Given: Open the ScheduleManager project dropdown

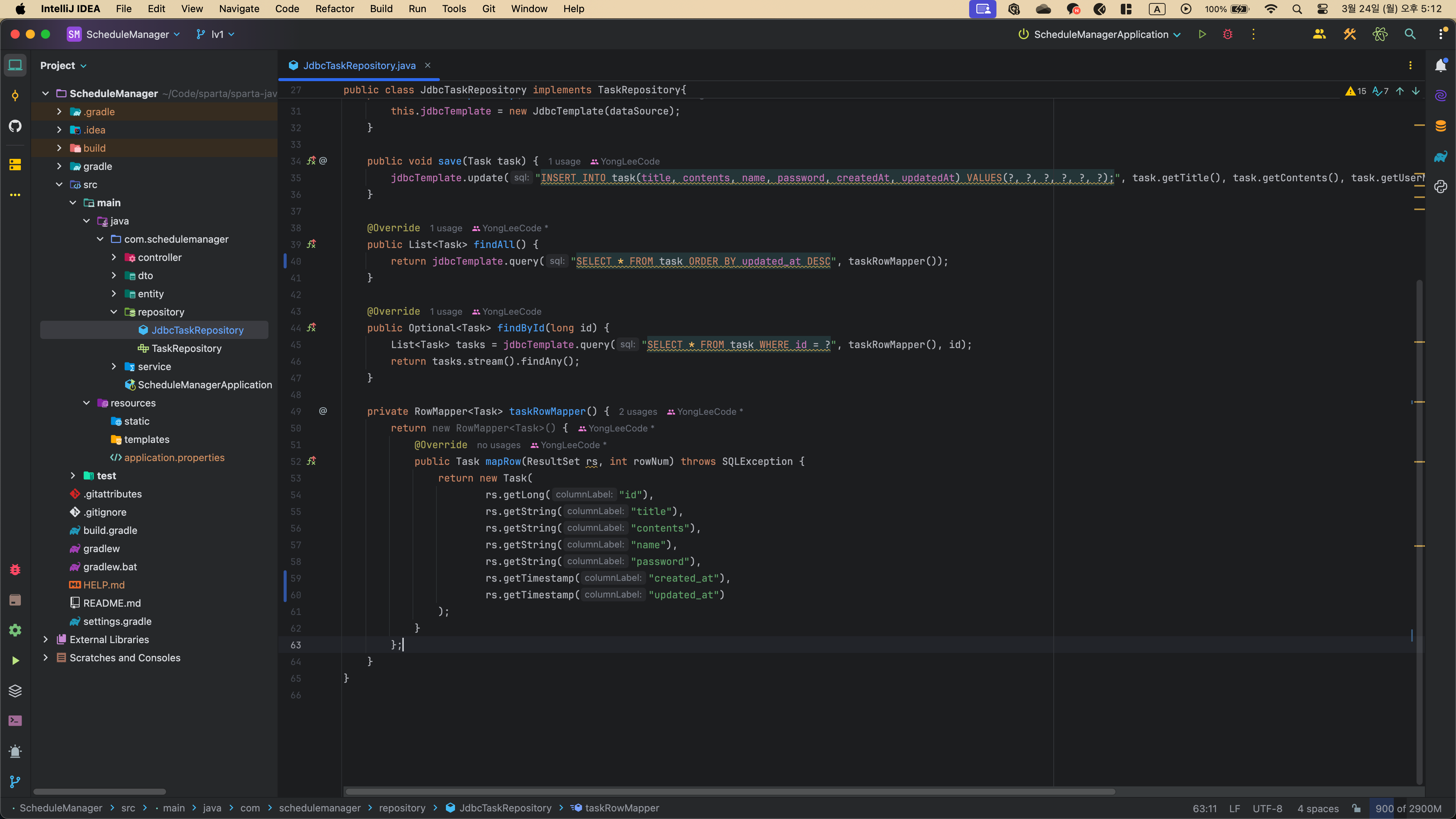Looking at the screenshot, I should point(124,35).
